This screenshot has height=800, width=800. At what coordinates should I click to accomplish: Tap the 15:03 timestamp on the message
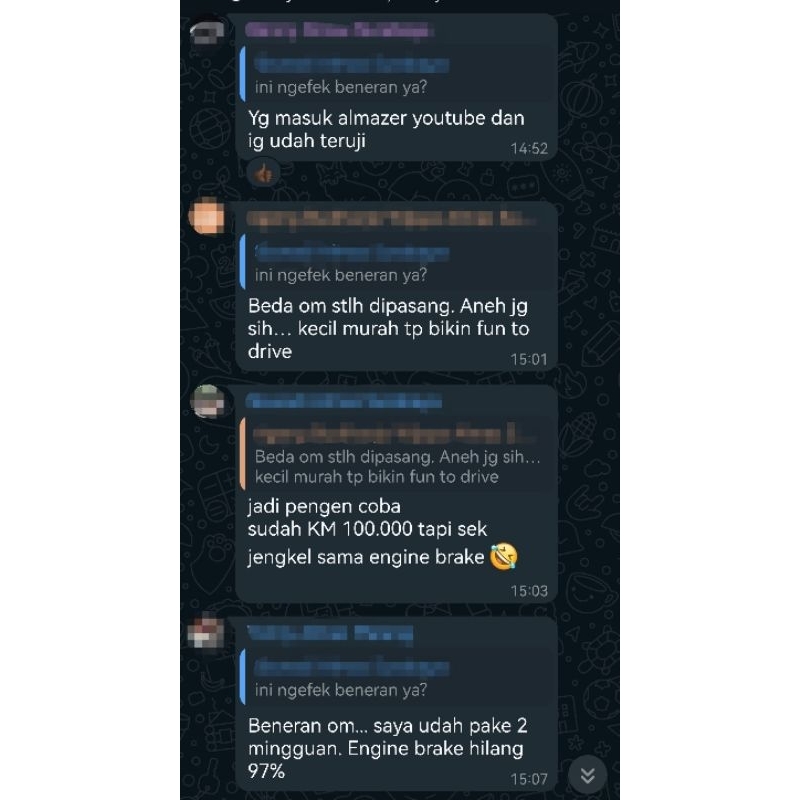(x=529, y=591)
